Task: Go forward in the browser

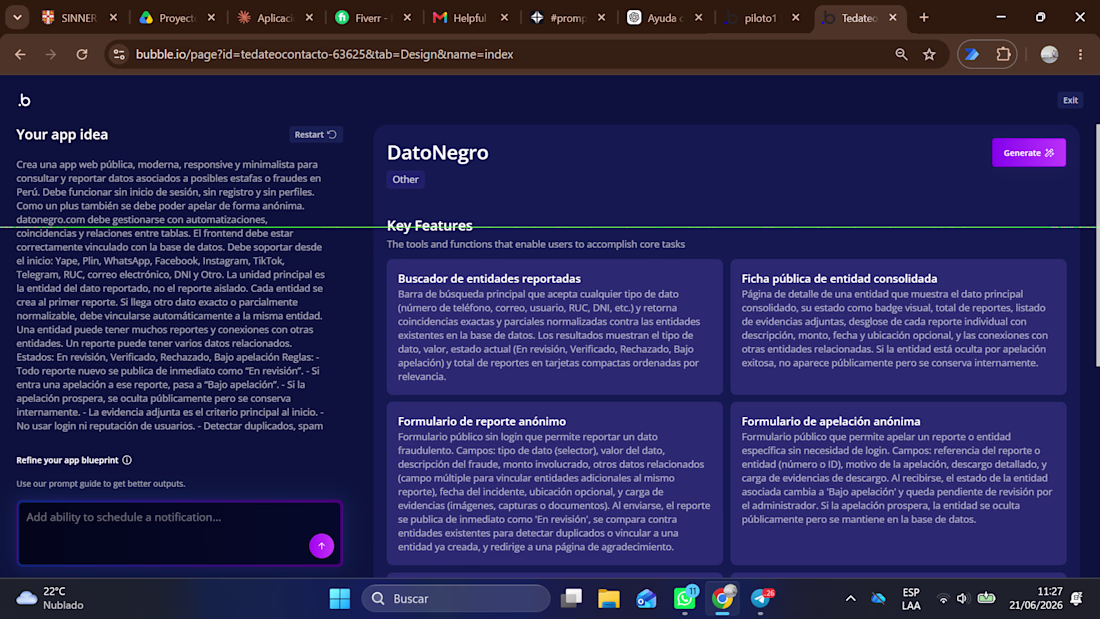Action: coord(51,54)
